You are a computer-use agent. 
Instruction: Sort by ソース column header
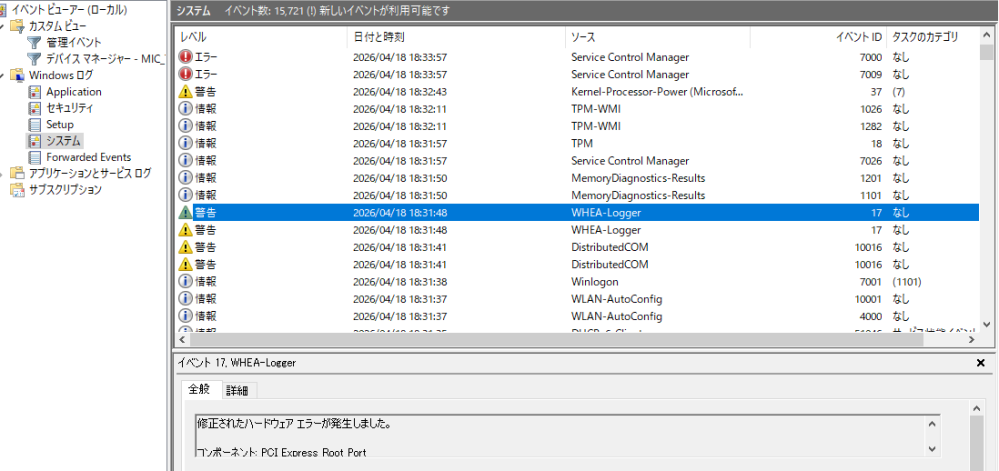pyautogui.click(x=658, y=37)
